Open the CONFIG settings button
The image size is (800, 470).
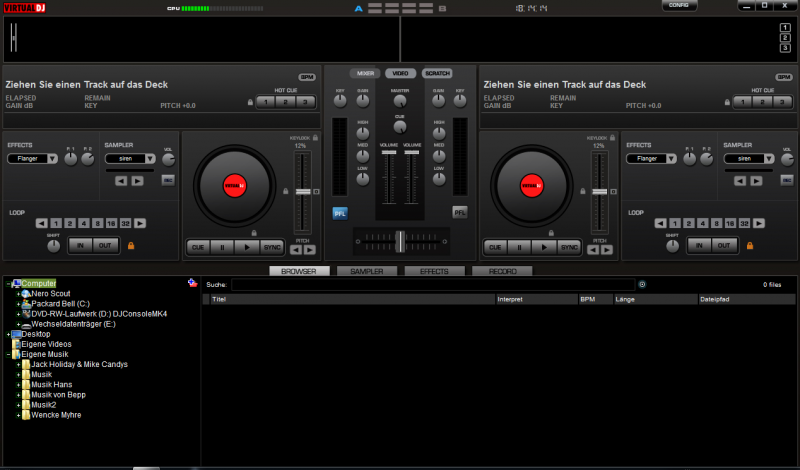tap(679, 5)
